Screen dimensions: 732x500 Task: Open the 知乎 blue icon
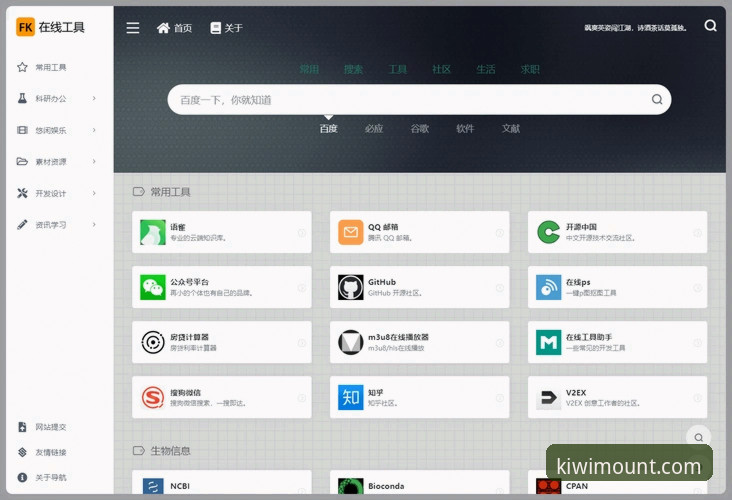351,397
